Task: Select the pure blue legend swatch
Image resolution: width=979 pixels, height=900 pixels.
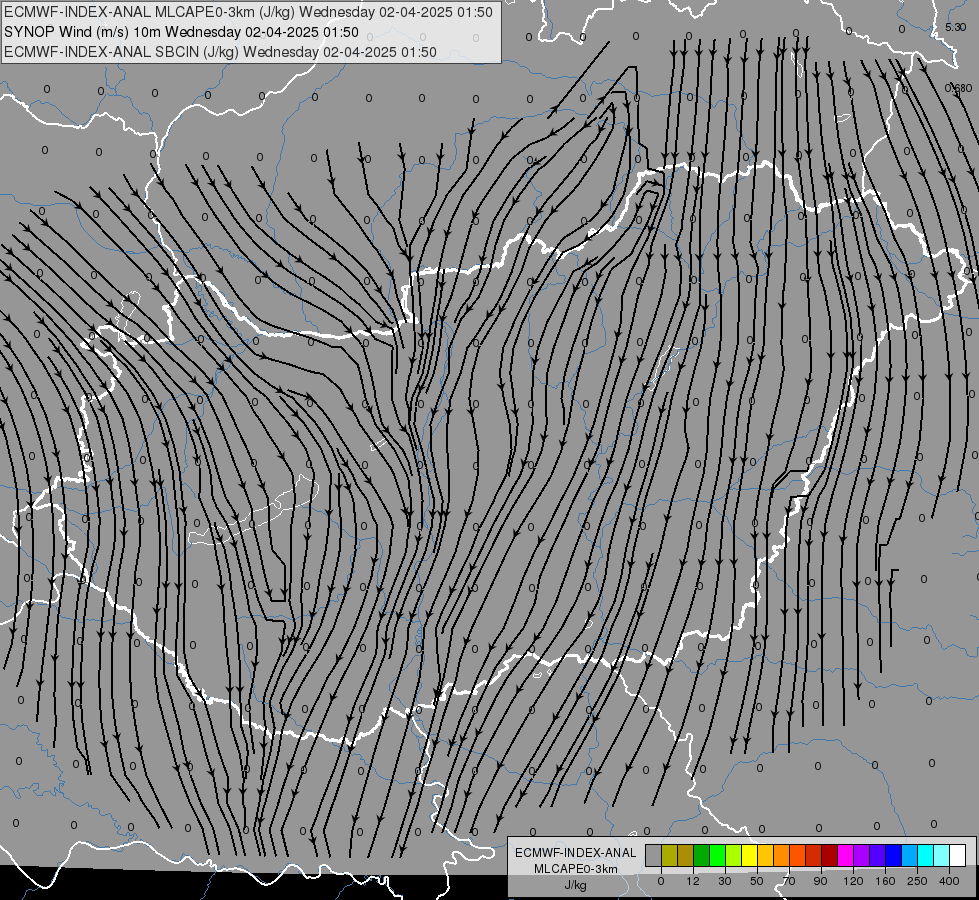Action: click(x=894, y=855)
